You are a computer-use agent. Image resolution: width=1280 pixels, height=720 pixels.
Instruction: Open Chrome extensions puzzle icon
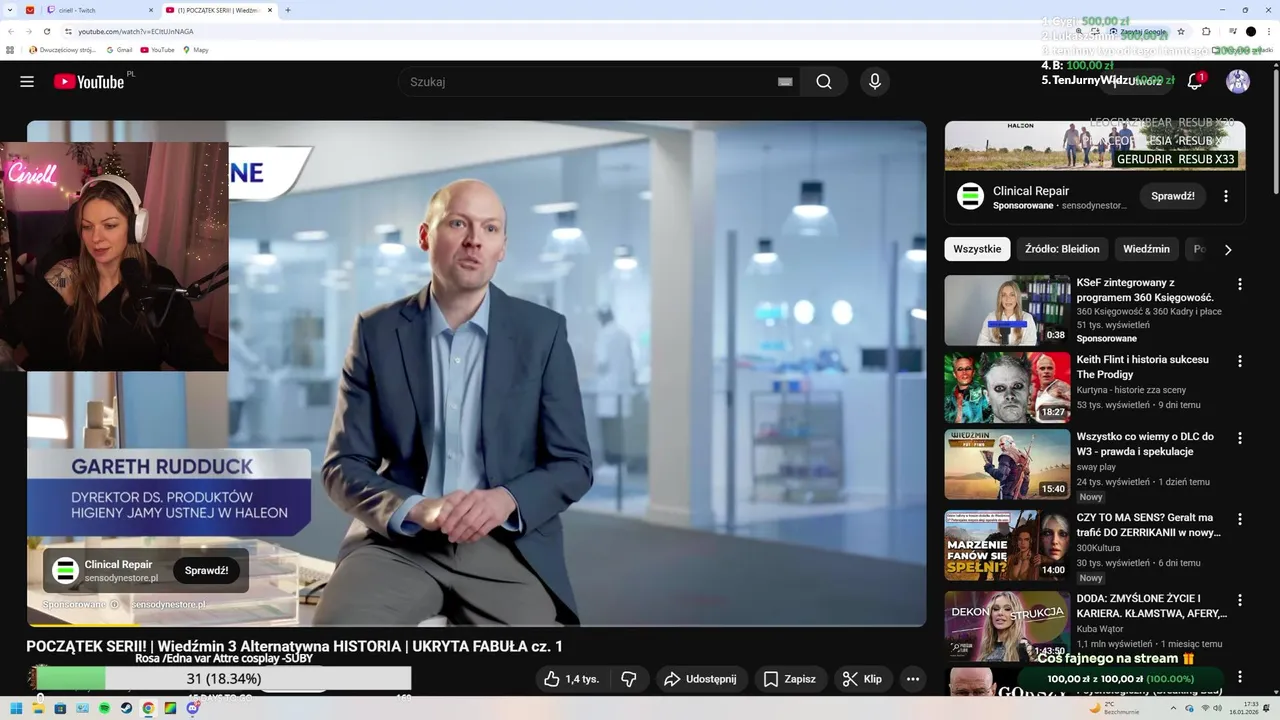pyautogui.click(x=1206, y=31)
